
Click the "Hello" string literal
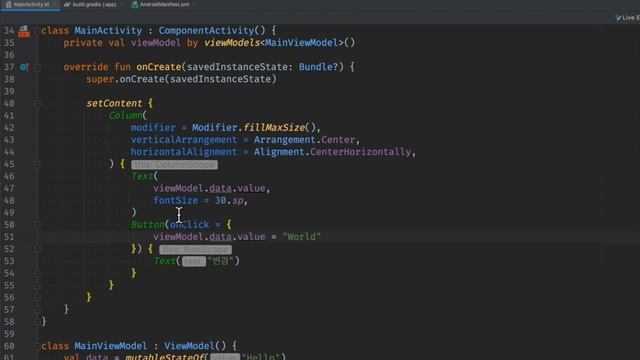click(x=260, y=357)
